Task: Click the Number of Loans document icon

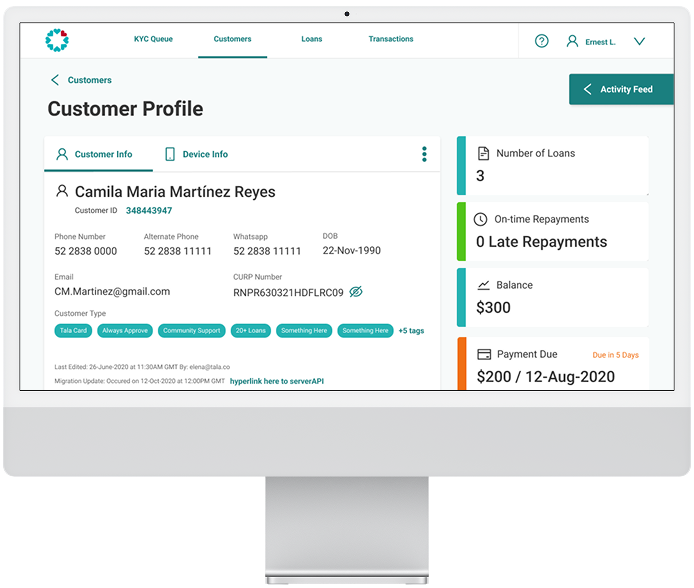Action: click(483, 153)
